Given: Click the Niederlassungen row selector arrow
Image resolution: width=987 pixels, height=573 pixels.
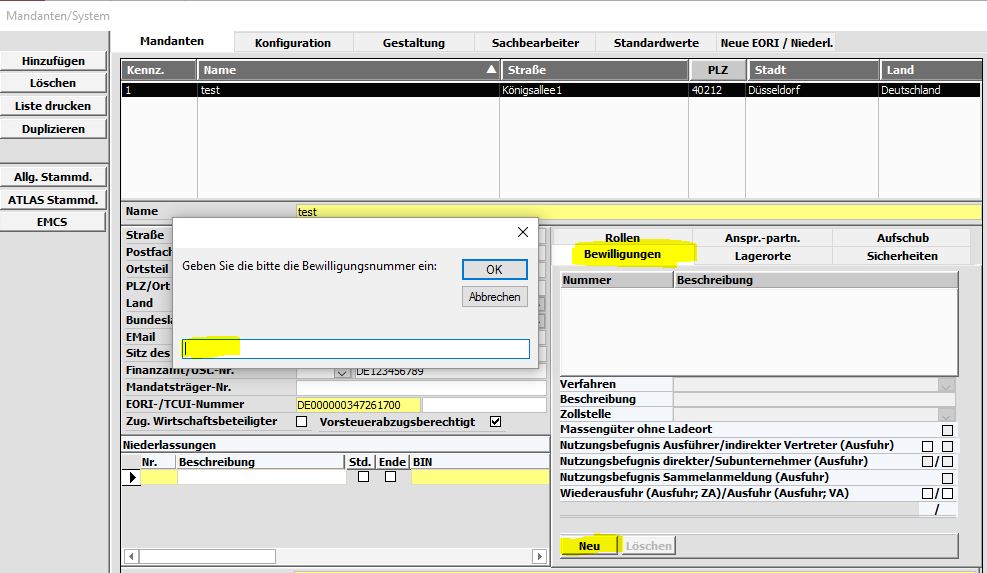Looking at the screenshot, I should coord(132,477).
